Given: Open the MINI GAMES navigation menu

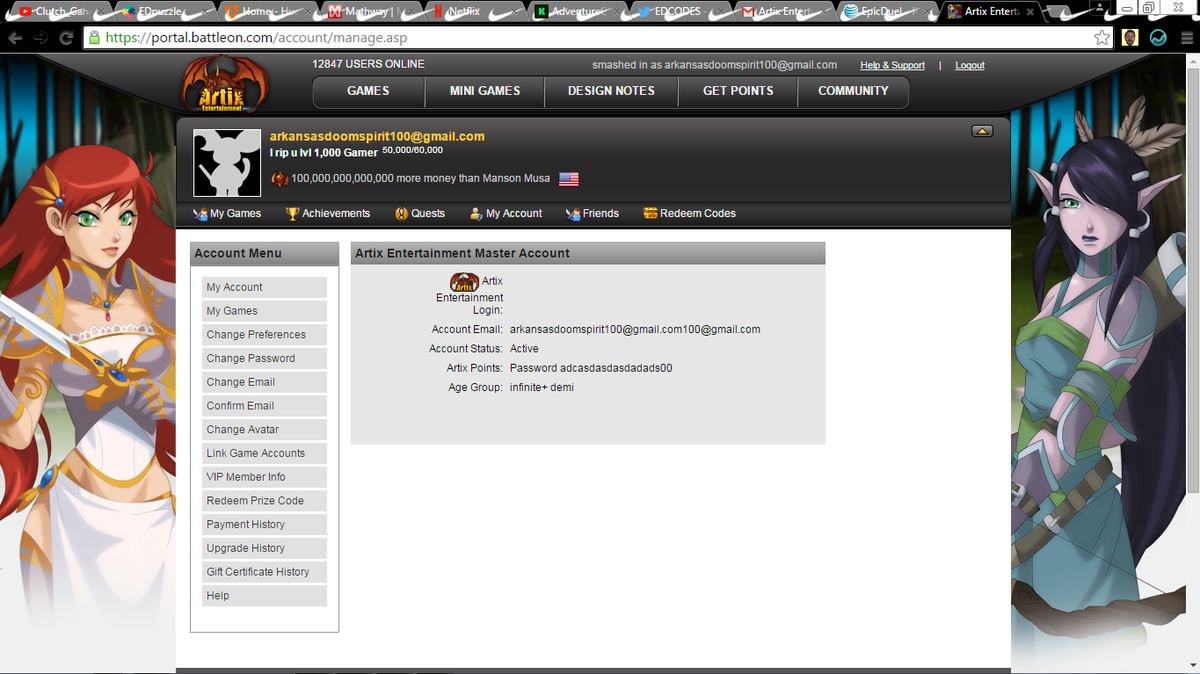Looking at the screenshot, I should (x=485, y=91).
